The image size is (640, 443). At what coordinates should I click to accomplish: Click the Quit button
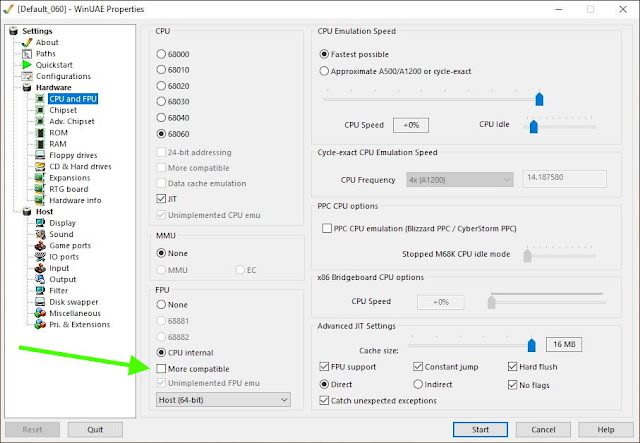[95, 430]
